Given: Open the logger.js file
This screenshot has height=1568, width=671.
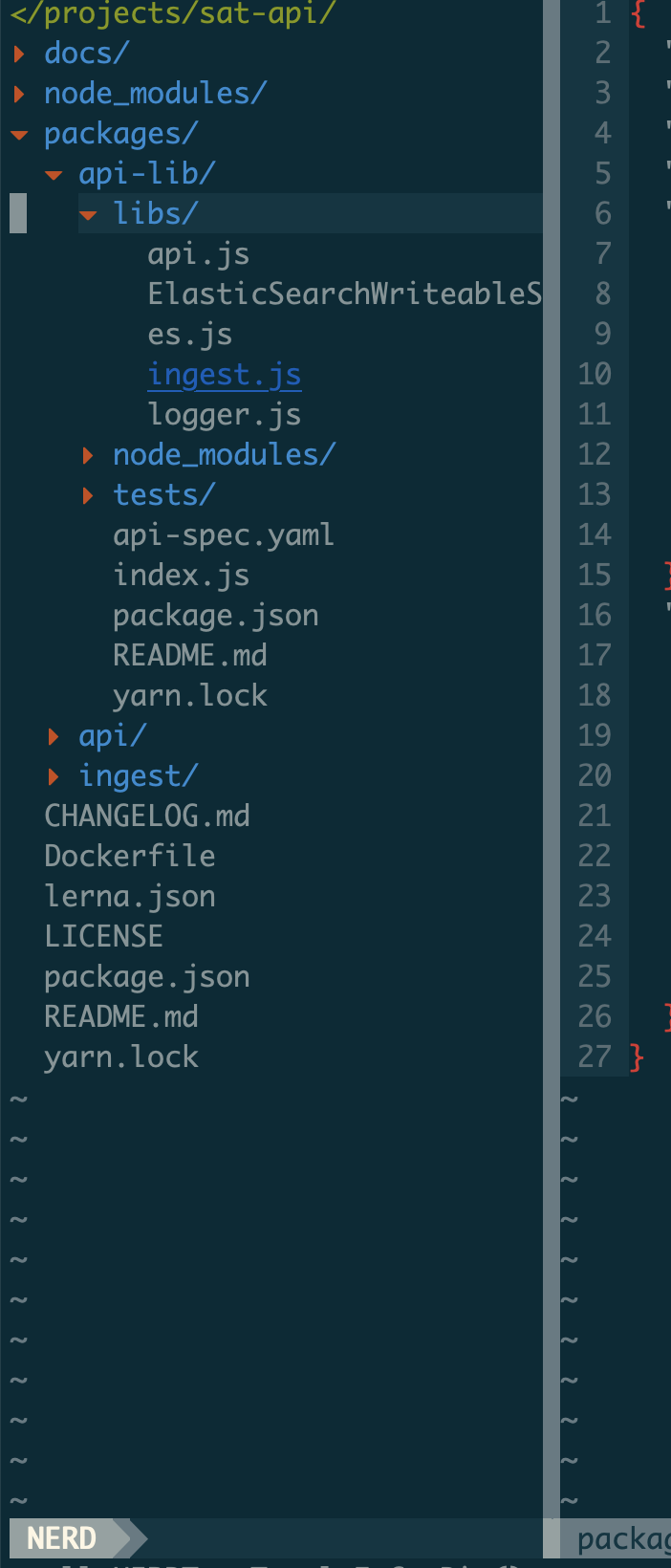Looking at the screenshot, I should [x=224, y=414].
